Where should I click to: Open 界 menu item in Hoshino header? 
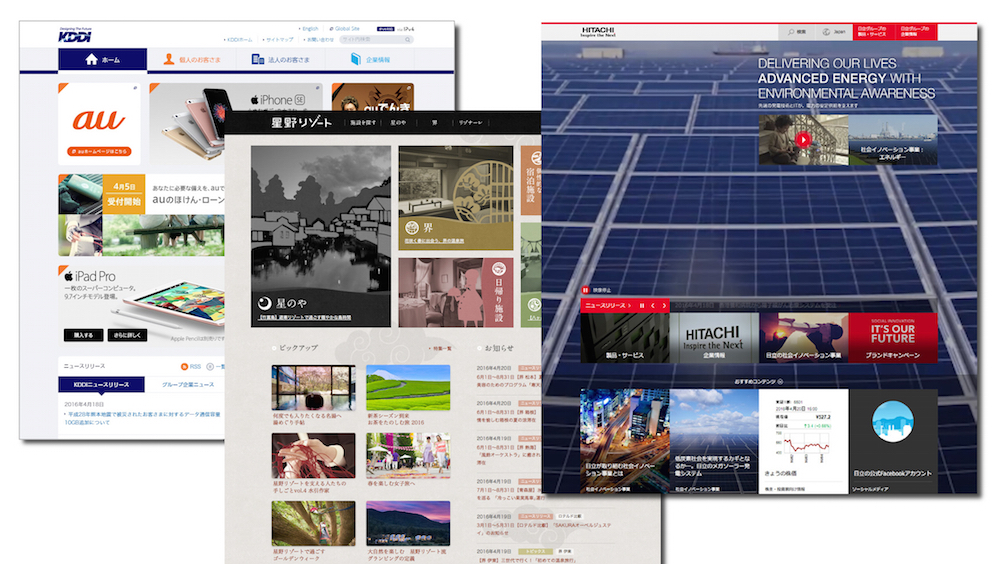(x=434, y=122)
